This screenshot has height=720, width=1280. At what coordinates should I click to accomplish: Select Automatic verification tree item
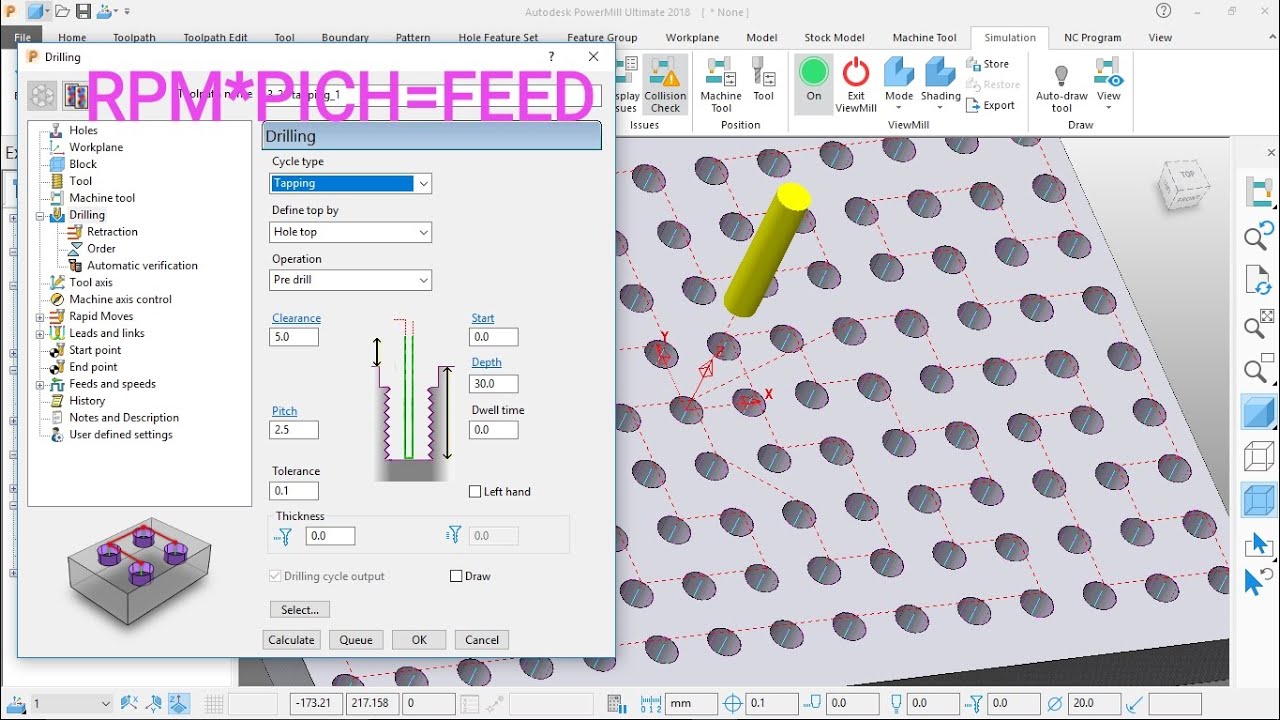tap(142, 266)
